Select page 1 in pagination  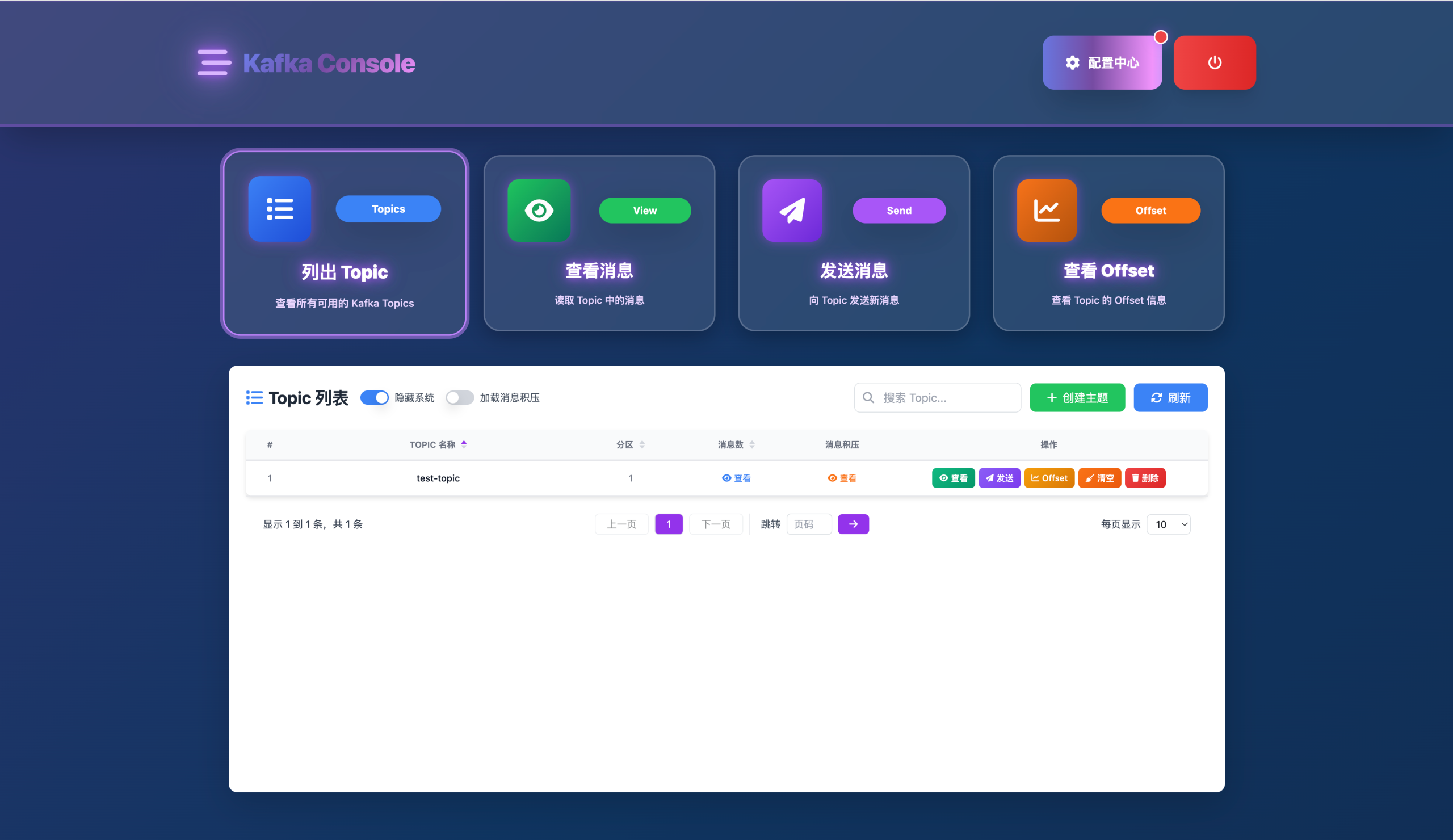point(669,524)
